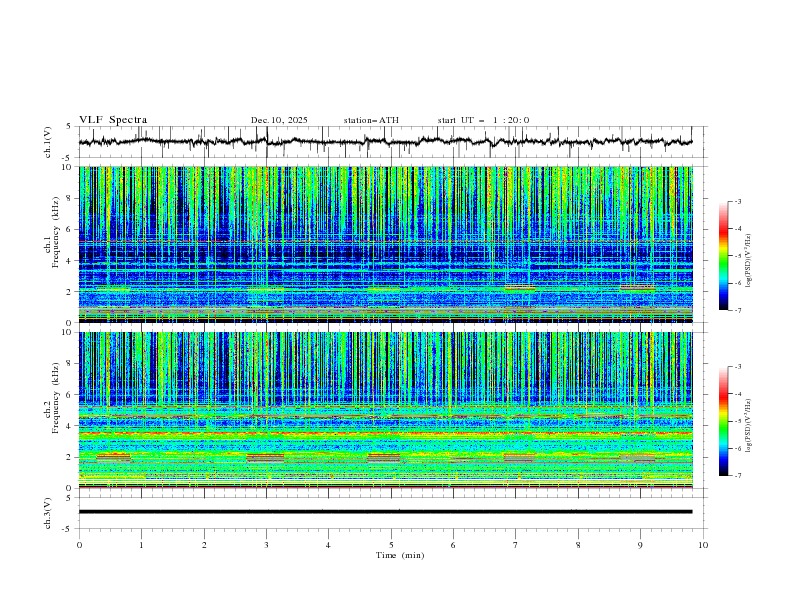Click time axis tick label "5"
The height and width of the screenshot is (612, 792).
(x=391, y=545)
